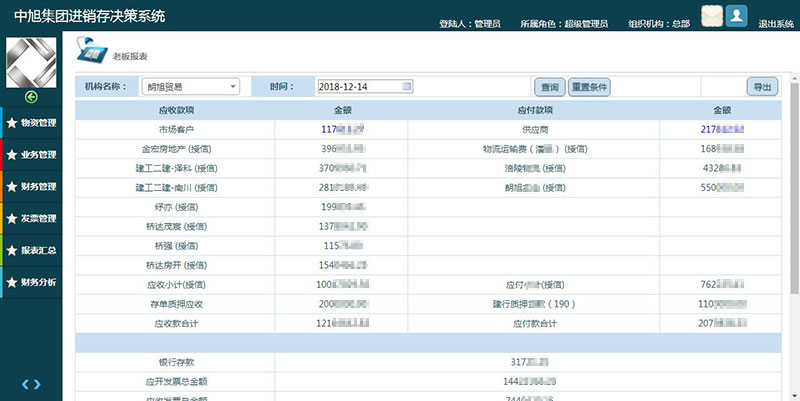
Task: Click 应收款合计 amount starting 121
Action: coord(342,323)
